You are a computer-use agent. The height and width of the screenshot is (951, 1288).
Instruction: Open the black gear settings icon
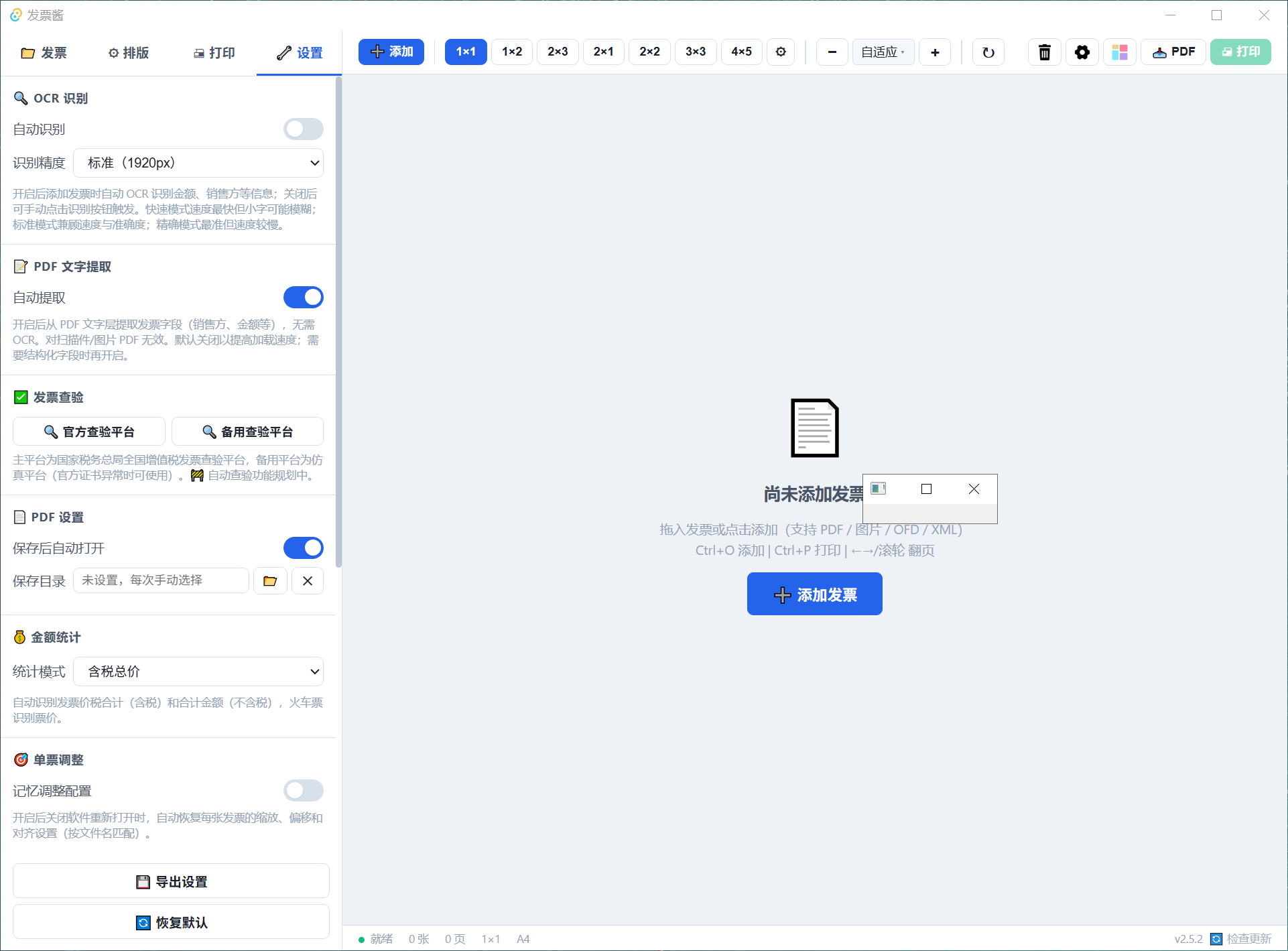[x=1082, y=52]
